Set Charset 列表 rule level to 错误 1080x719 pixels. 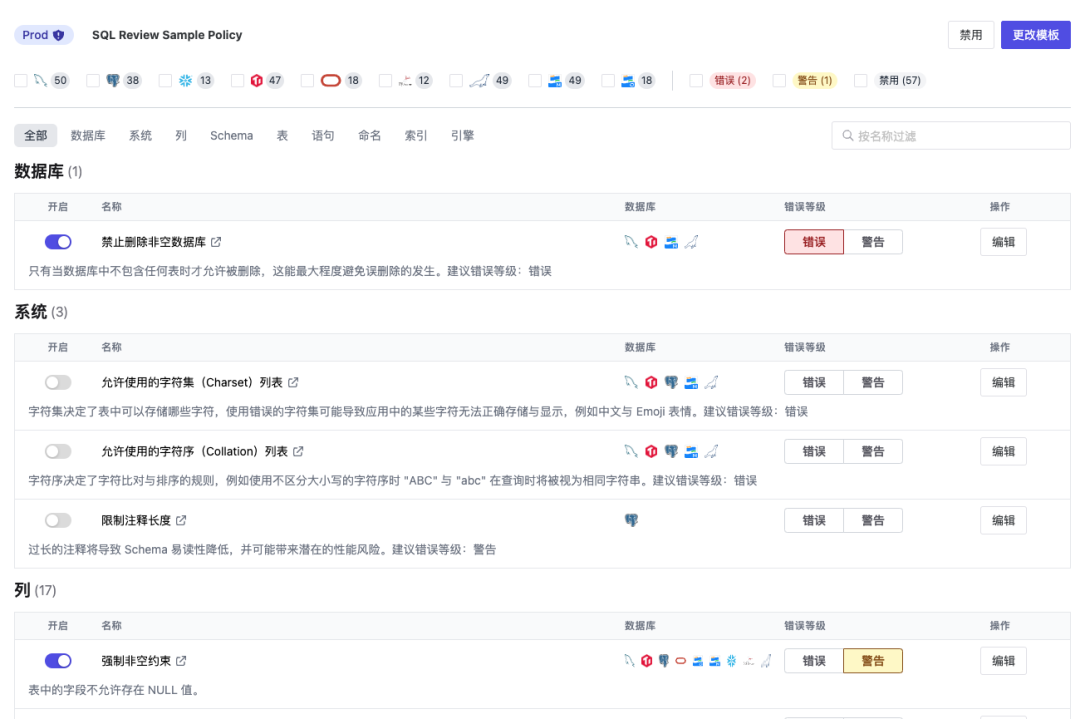coord(813,382)
